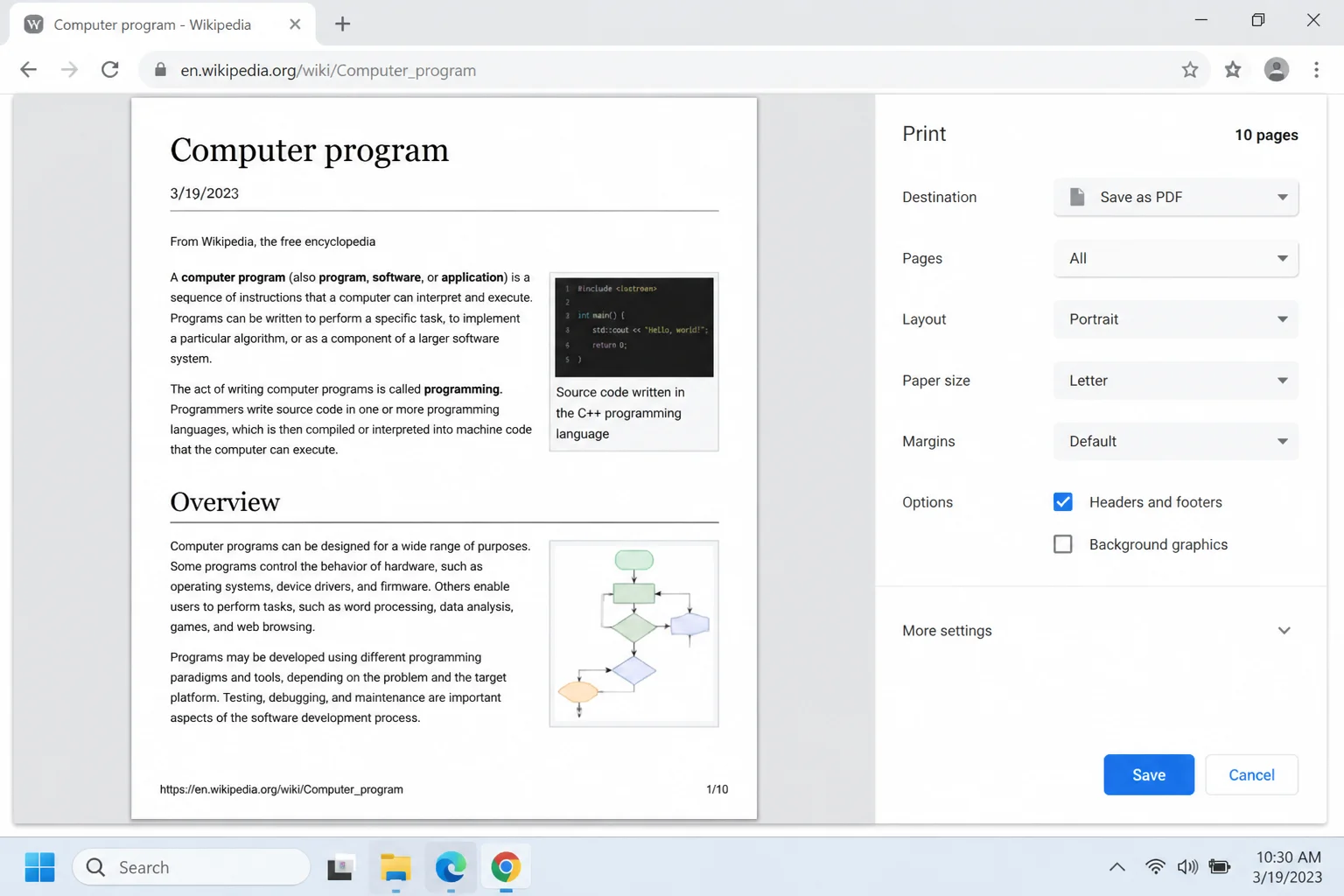Open the Paper size dropdown showing Letter
This screenshot has height=896, width=1344.
[x=1176, y=381]
